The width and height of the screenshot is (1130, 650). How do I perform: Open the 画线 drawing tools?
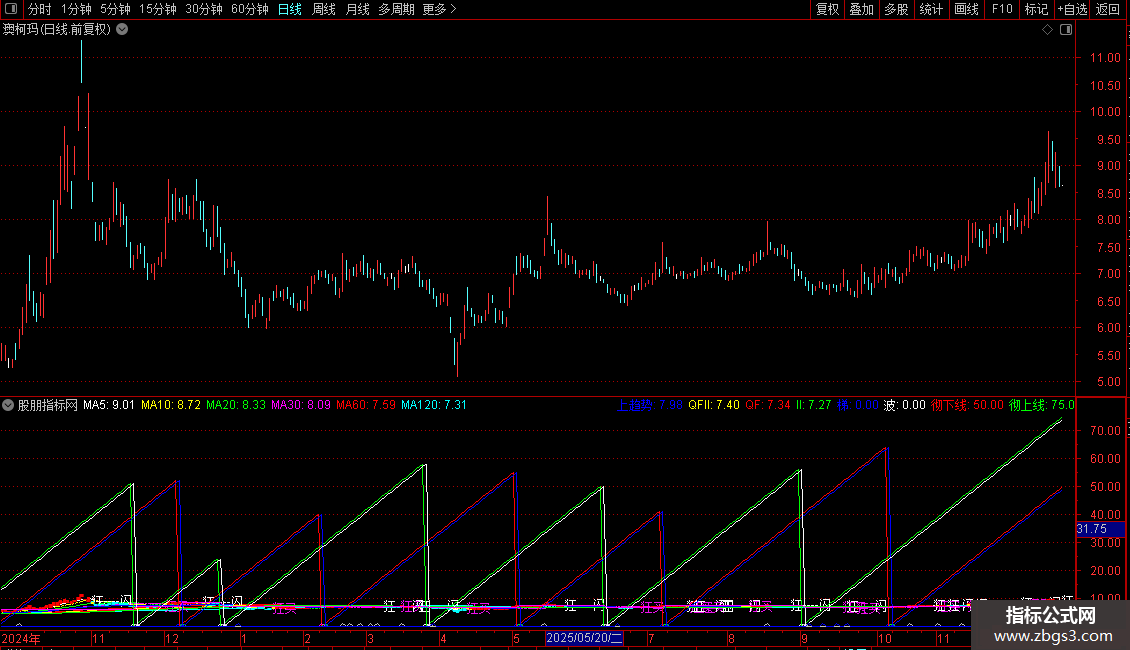click(966, 9)
